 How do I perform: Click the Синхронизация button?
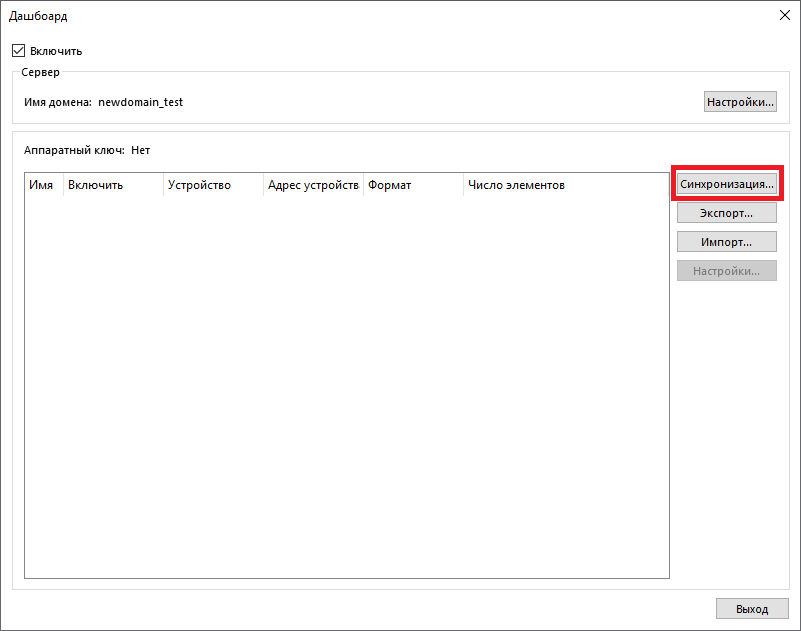tap(726, 184)
